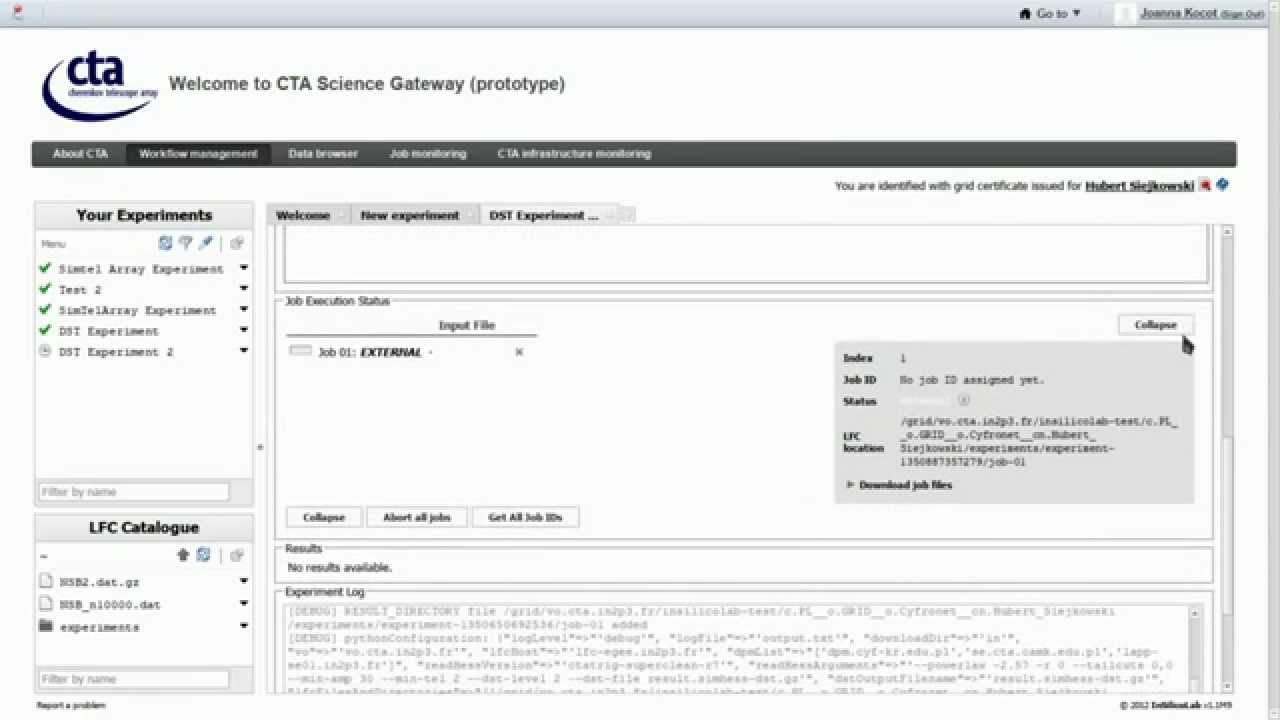Open dropdown arrow for NSB2.dat.gz
This screenshot has height=720, width=1280.
[244, 582]
